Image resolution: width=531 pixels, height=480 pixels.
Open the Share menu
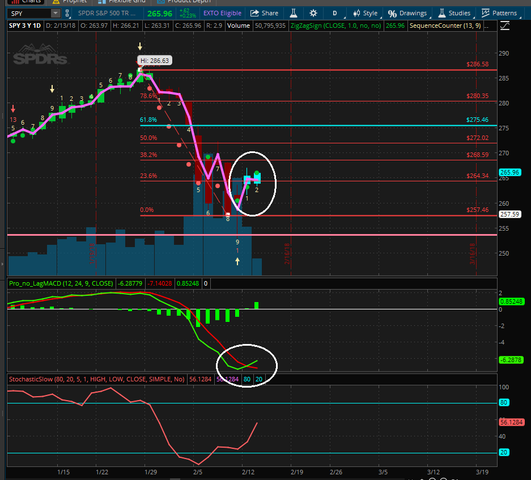pyautogui.click(x=264, y=13)
